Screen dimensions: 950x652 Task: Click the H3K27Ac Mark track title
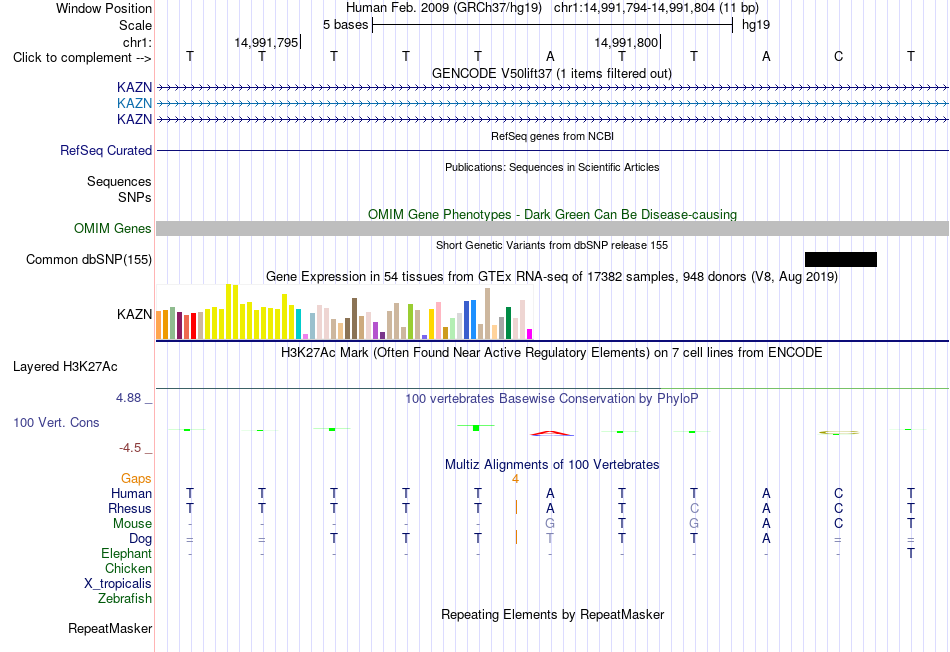coord(551,353)
